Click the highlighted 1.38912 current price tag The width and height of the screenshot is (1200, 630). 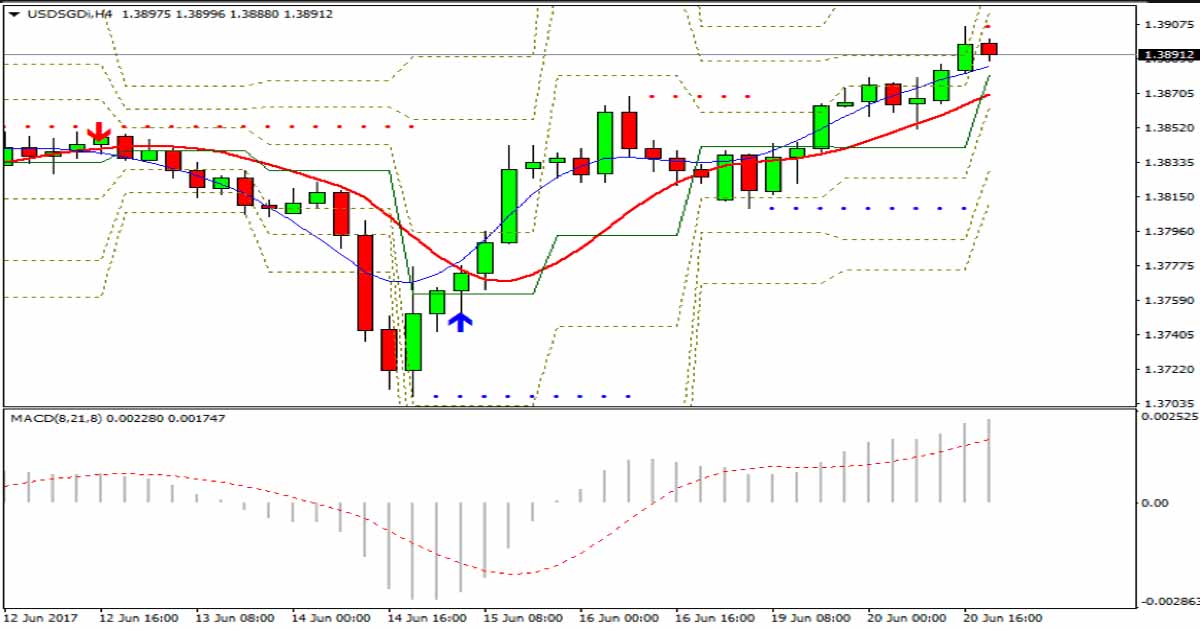click(x=1166, y=55)
